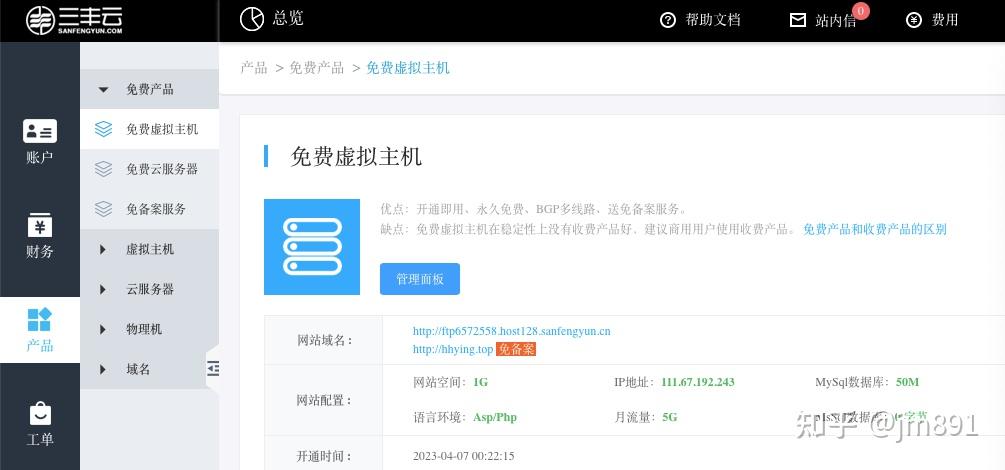The image size is (1005, 470).
Task: Open the http://hhying.top link
Action: coord(453,349)
